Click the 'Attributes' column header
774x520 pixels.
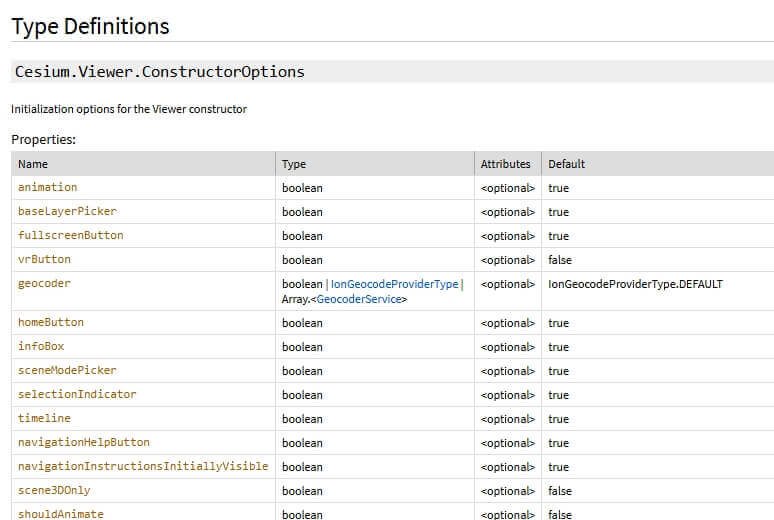pyautogui.click(x=505, y=164)
